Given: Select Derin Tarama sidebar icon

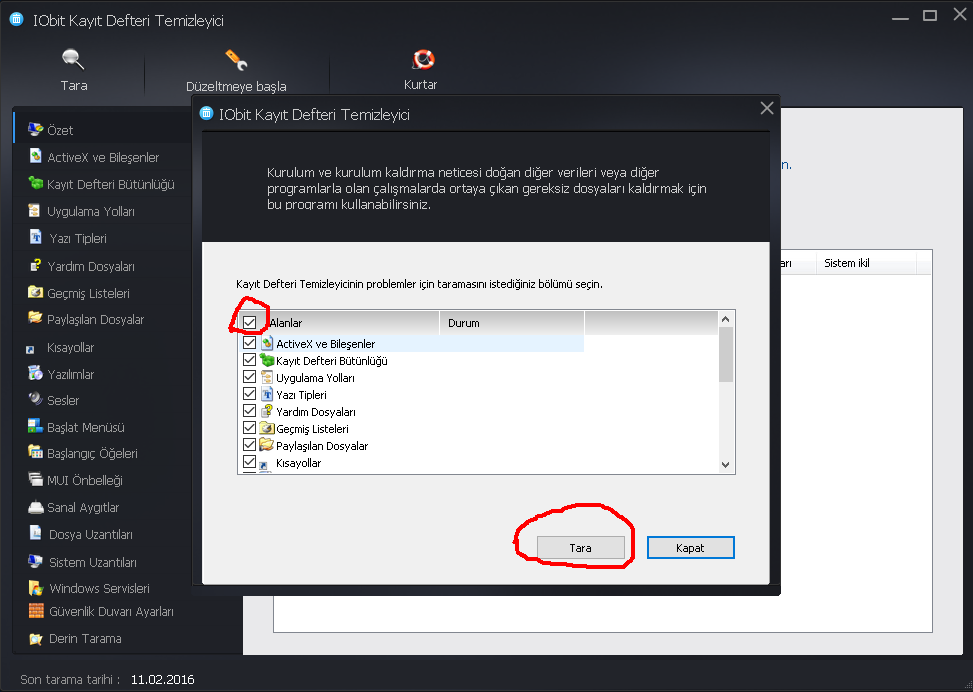Looking at the screenshot, I should coord(35,639).
